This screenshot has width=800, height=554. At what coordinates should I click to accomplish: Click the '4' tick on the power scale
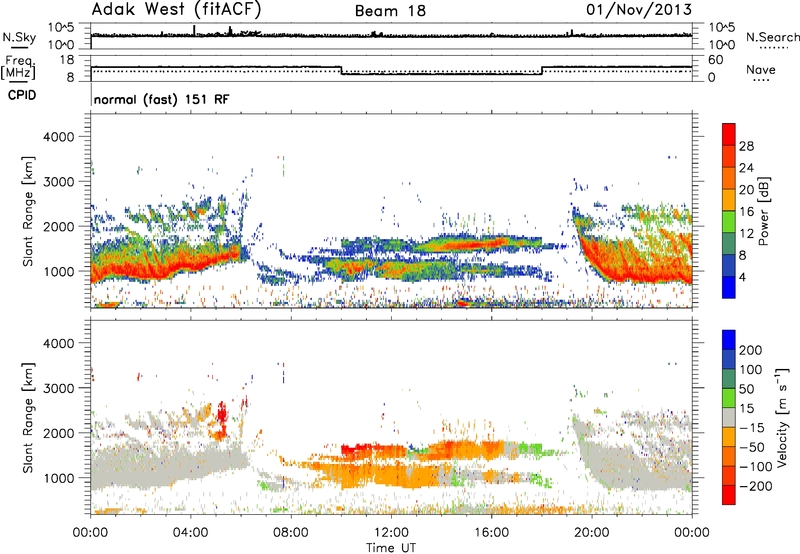(x=742, y=277)
